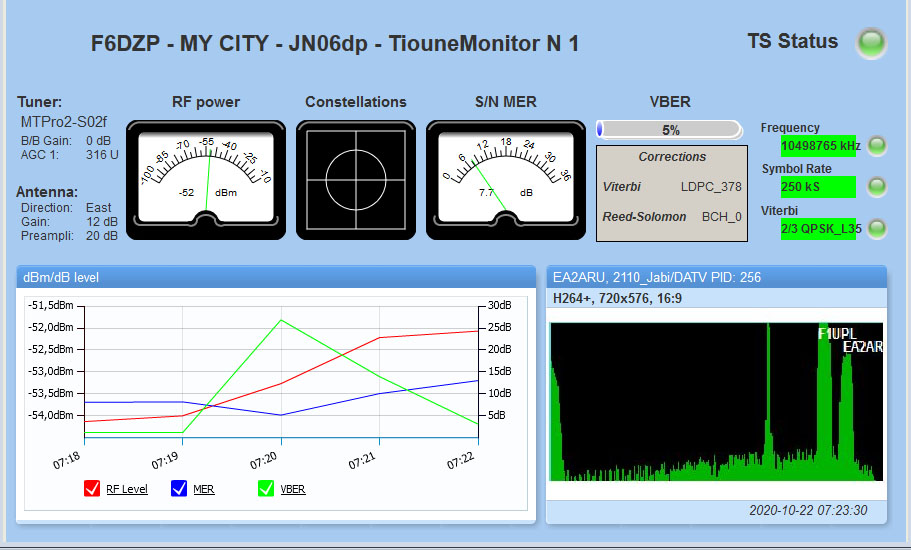Select the Symbol Rate 250 kS field
The width and height of the screenshot is (911, 550).
pos(817,187)
